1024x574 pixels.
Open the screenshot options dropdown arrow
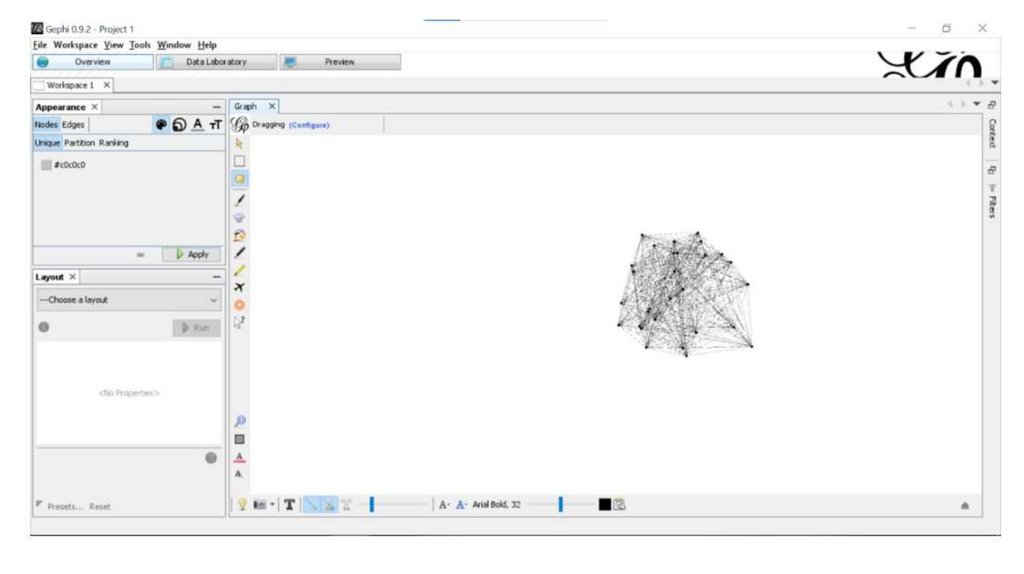pos(272,504)
